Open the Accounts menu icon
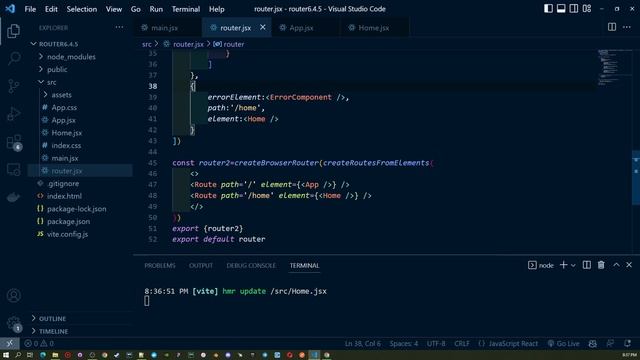Image resolution: width=640 pixels, height=360 pixels. (13, 295)
